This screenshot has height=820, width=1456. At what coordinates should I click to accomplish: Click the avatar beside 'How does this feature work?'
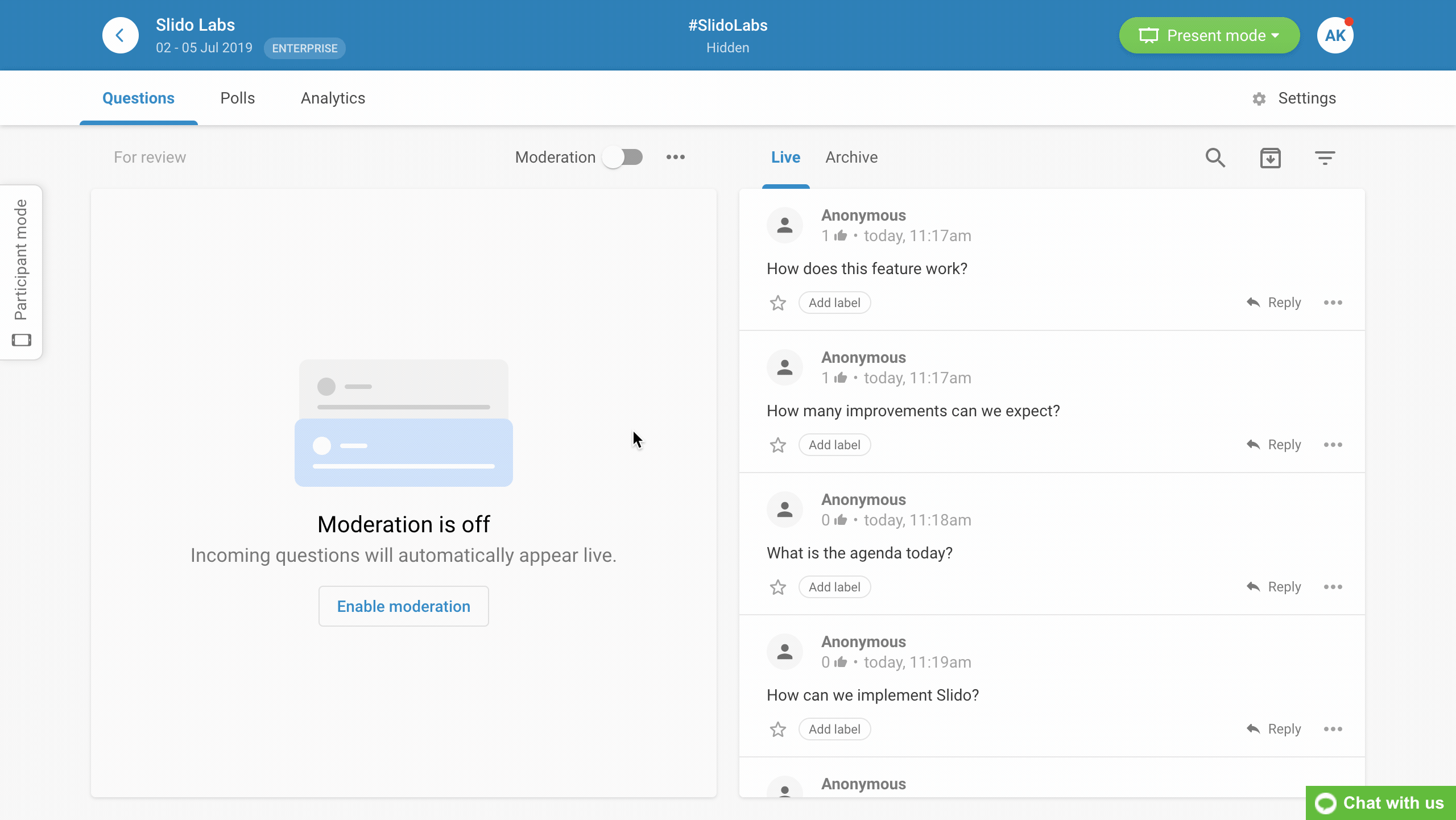pos(785,225)
